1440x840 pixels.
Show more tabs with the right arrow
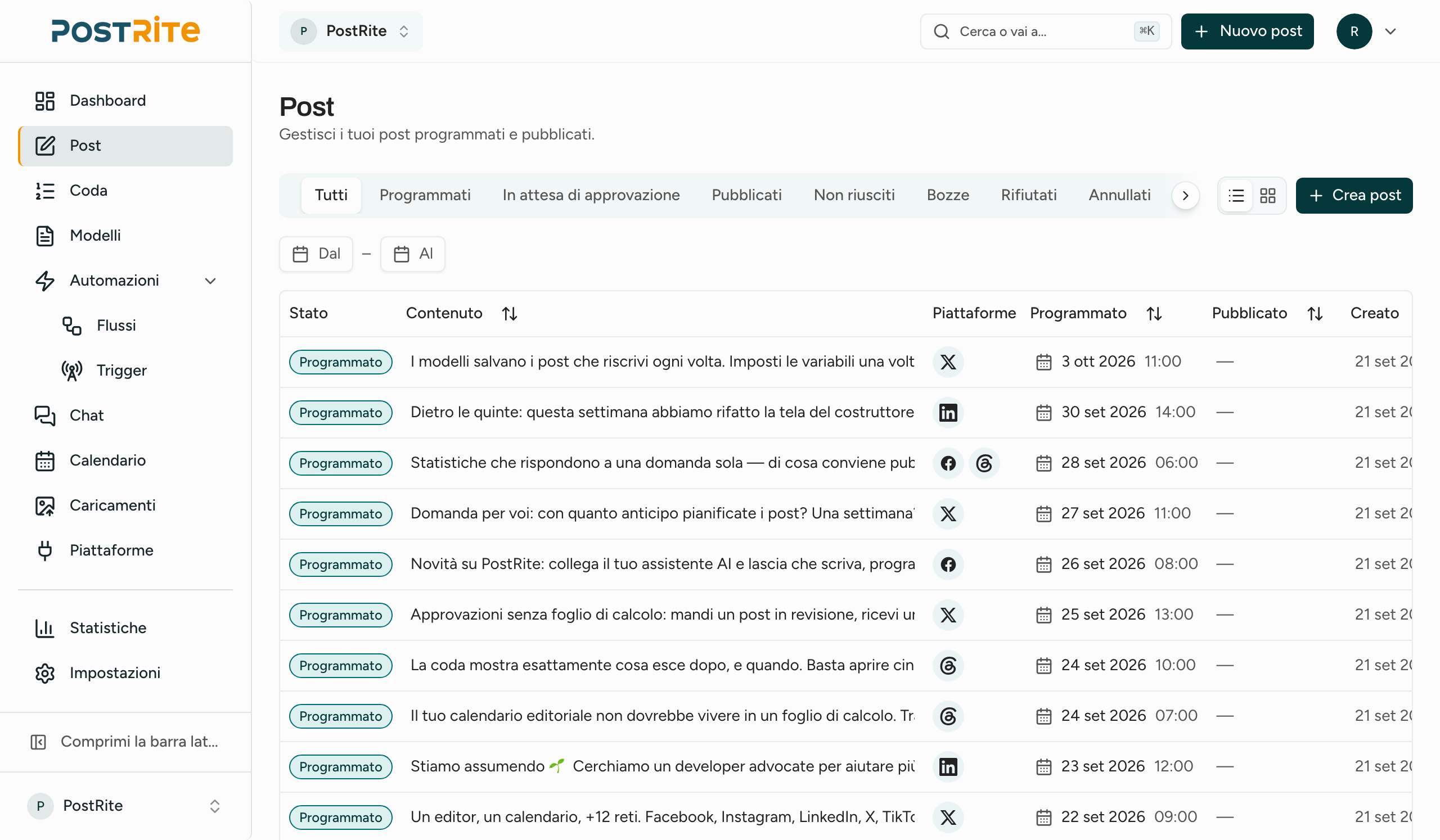point(1185,196)
